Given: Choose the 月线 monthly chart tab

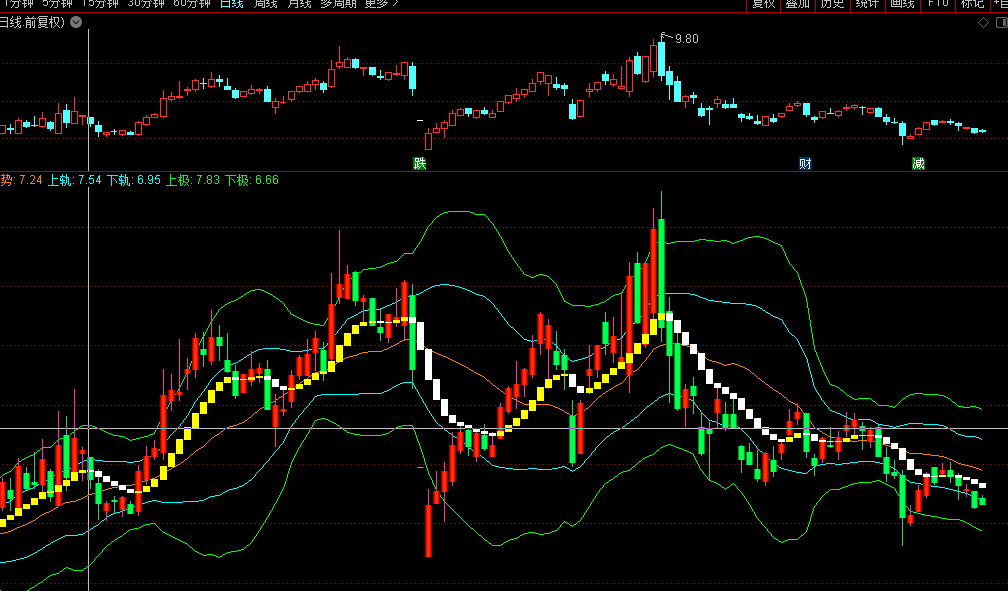Looking at the screenshot, I should [299, 3].
